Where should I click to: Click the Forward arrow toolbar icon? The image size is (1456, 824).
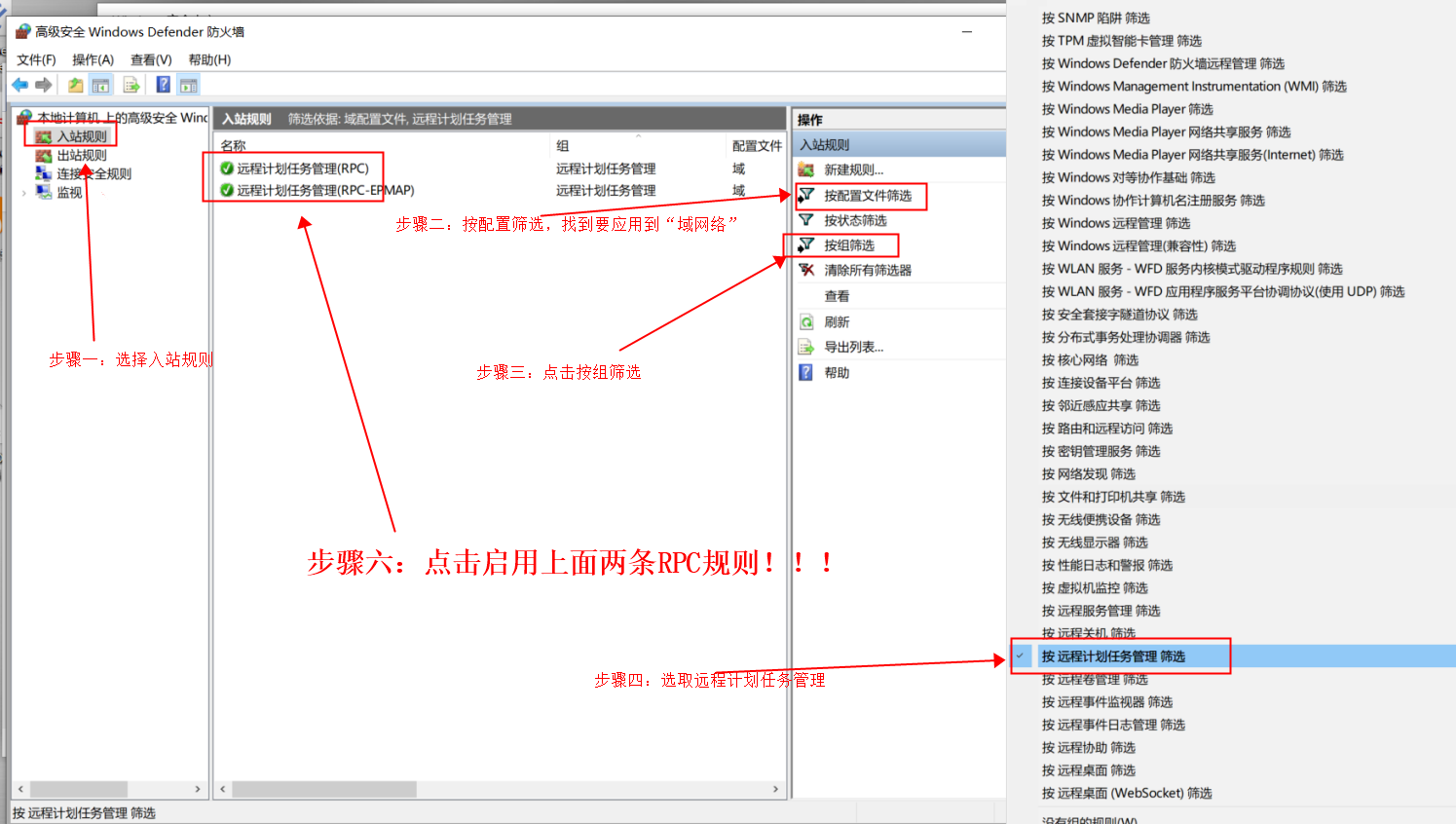[x=43, y=85]
